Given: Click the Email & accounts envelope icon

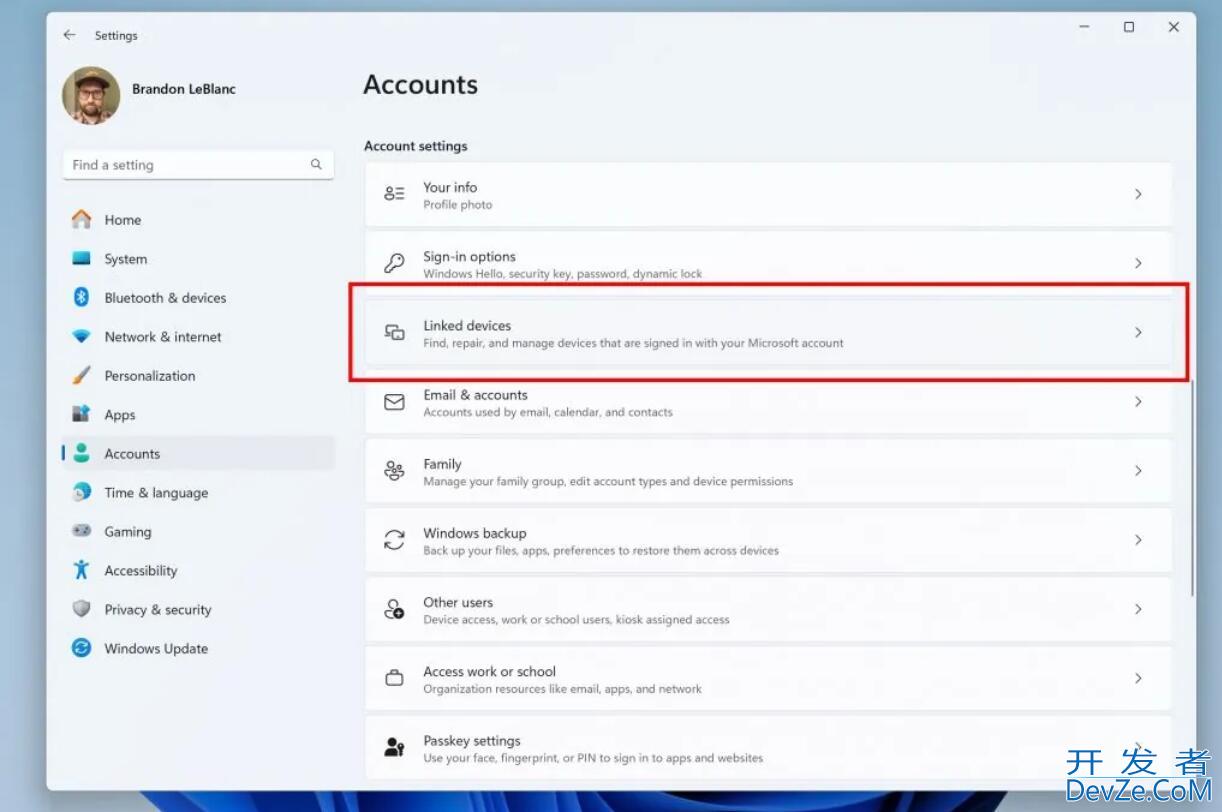Looking at the screenshot, I should [395, 401].
